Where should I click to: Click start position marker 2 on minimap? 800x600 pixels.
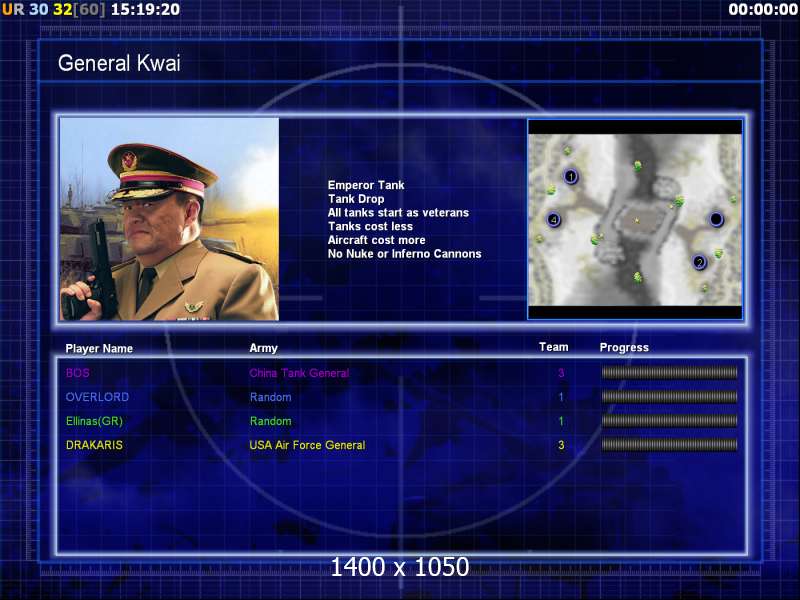click(x=699, y=262)
